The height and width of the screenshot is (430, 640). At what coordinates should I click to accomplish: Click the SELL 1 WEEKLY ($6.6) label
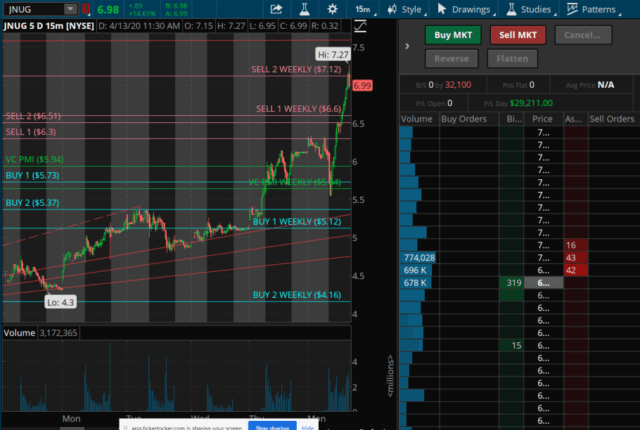coord(298,109)
